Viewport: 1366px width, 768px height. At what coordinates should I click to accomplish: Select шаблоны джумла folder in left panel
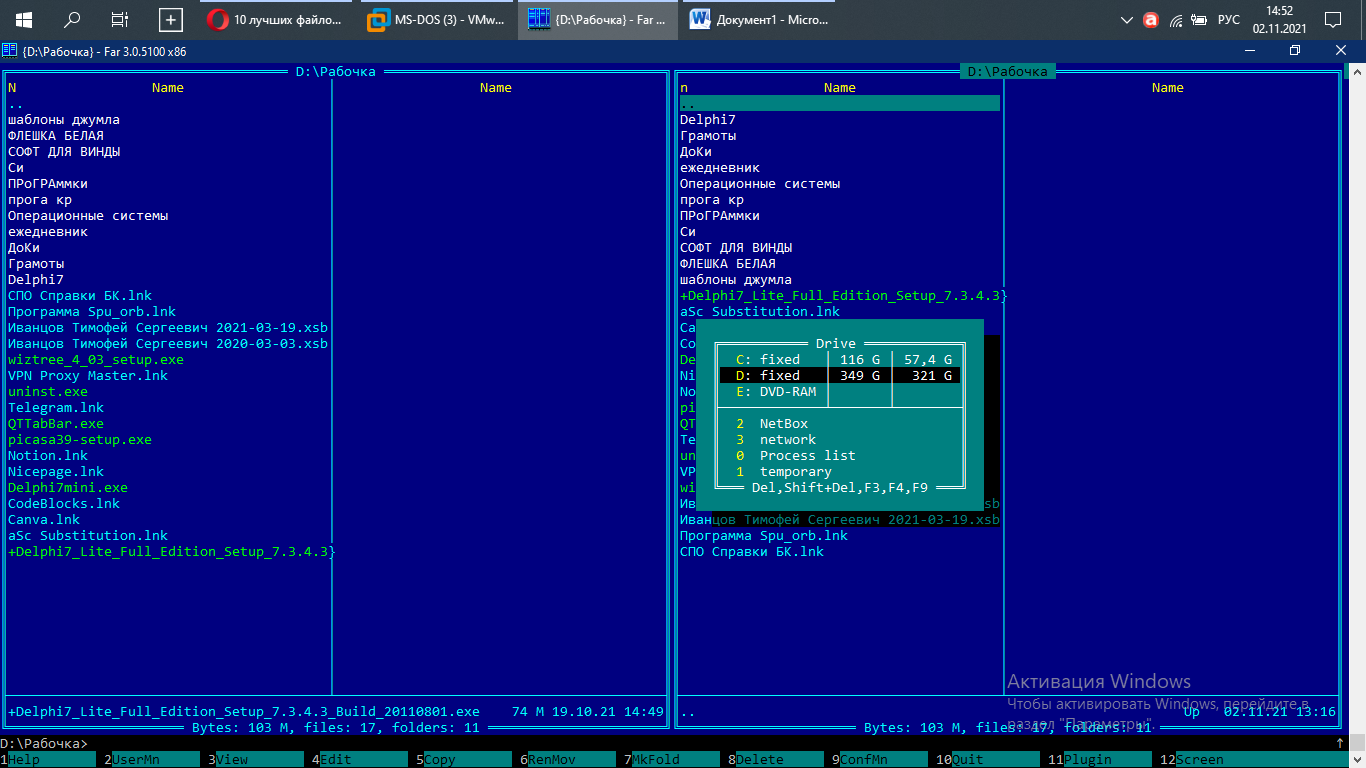tap(64, 119)
